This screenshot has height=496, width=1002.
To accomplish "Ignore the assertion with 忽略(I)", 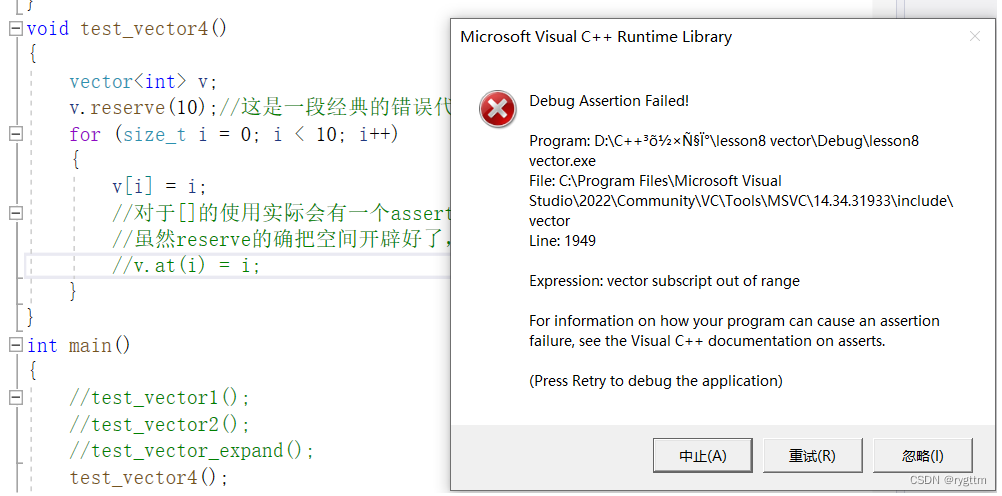I will click(923, 456).
